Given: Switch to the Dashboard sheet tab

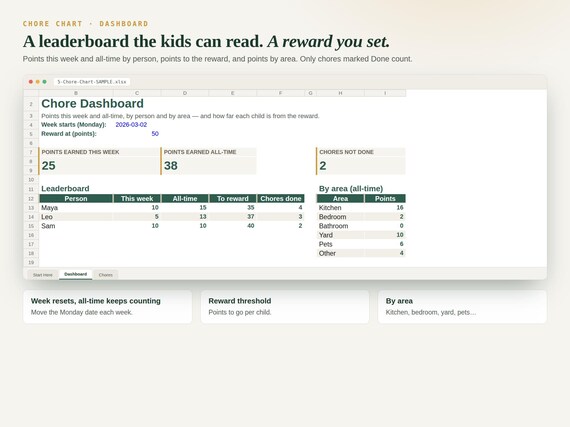Looking at the screenshot, I should pyautogui.click(x=76, y=274).
